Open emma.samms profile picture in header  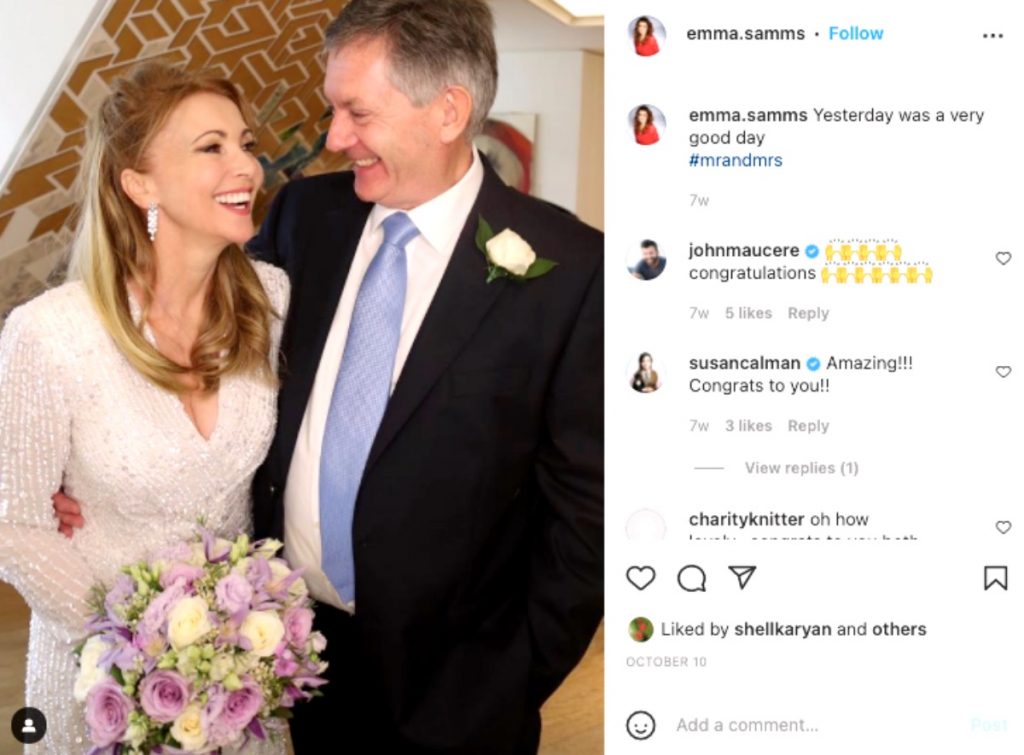647,35
